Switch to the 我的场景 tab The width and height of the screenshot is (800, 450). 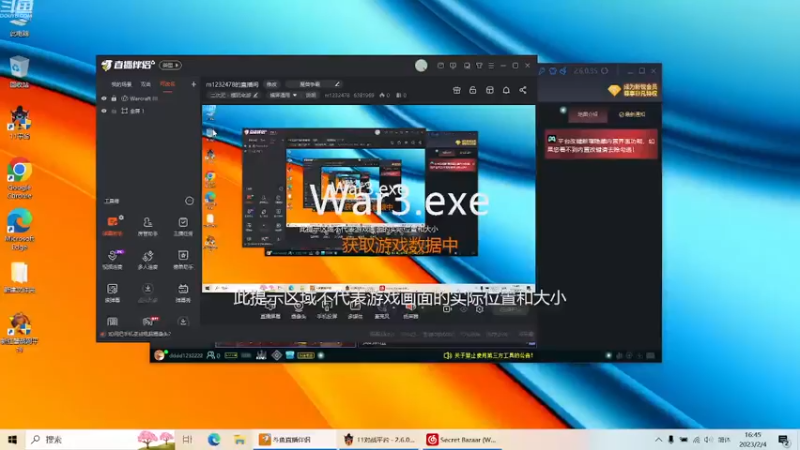coord(121,84)
